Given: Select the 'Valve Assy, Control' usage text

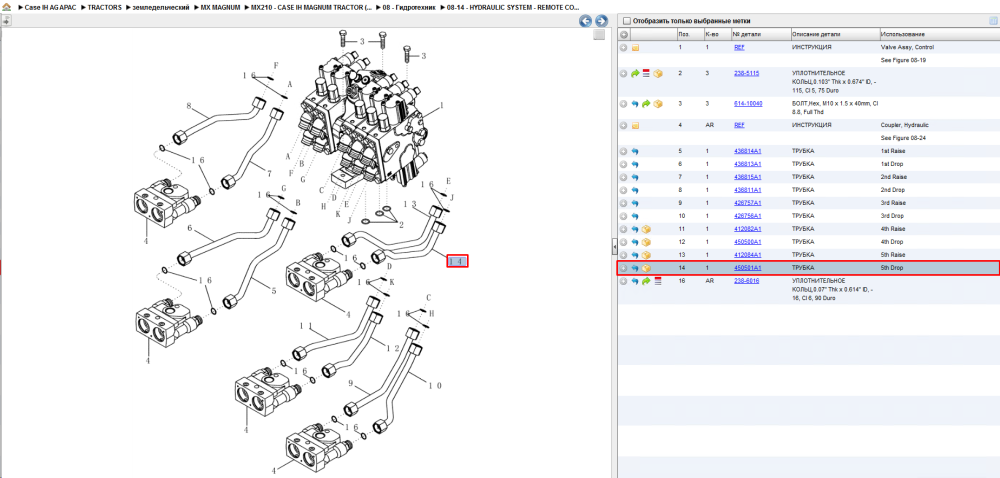Looking at the screenshot, I should click(906, 47).
